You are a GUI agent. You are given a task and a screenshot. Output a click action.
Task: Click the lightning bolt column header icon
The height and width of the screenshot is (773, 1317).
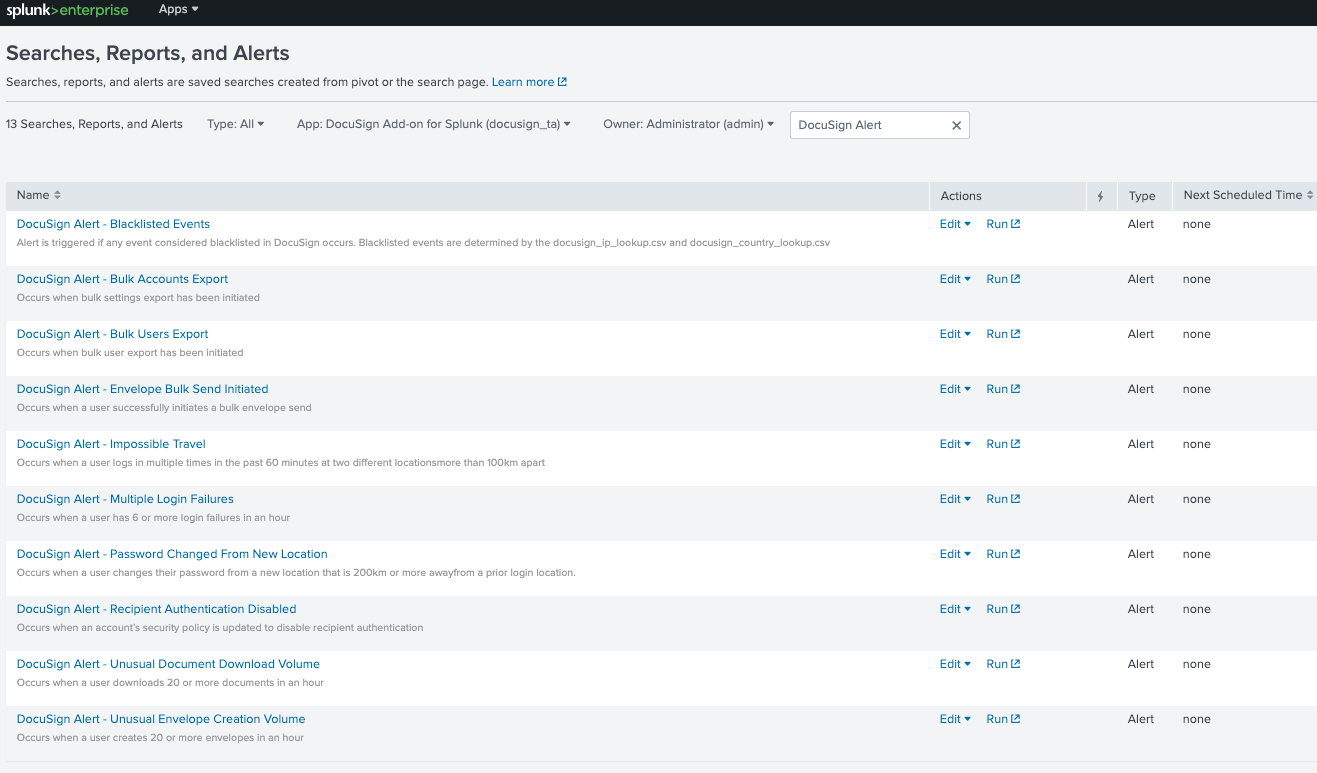tap(1100, 196)
